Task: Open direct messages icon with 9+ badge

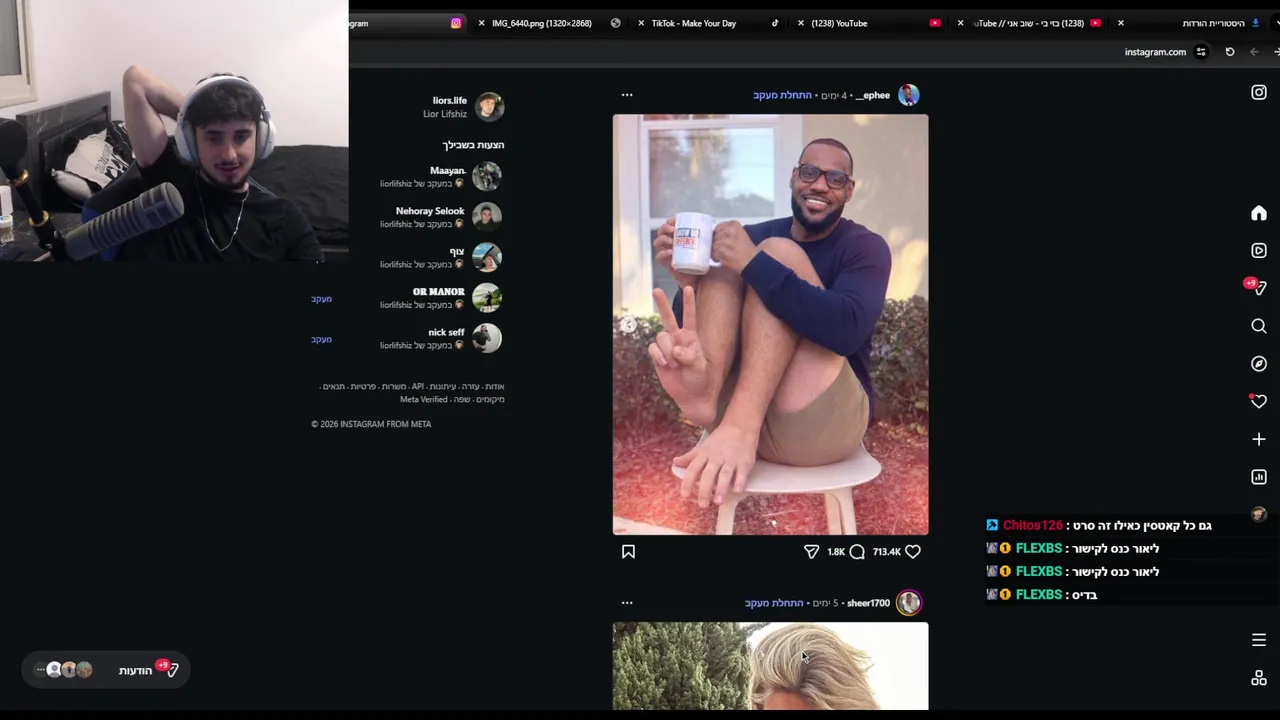Action: click(x=1257, y=287)
